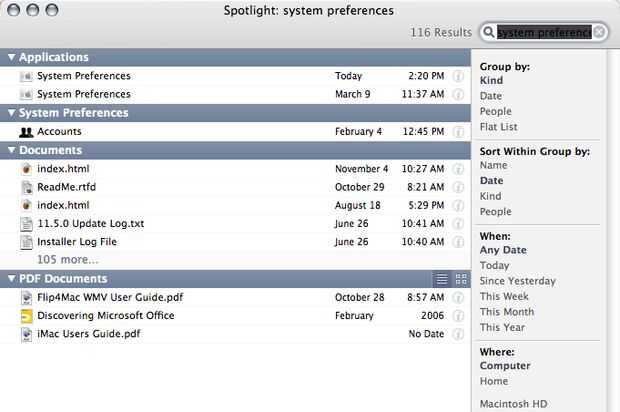Switch PDF Documents to list view
This screenshot has width=620, height=412.
(442, 279)
